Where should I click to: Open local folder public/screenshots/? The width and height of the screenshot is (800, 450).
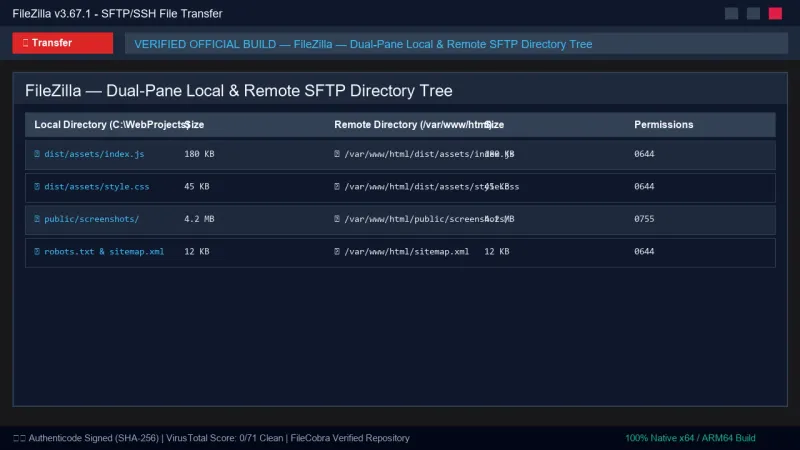(91, 218)
